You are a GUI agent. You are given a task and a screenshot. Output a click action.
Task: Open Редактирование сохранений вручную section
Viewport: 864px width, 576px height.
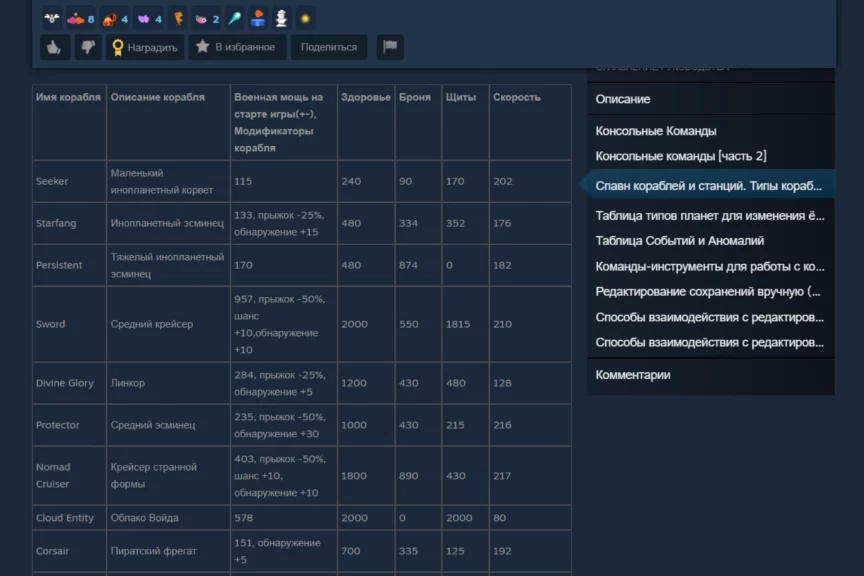(x=708, y=291)
